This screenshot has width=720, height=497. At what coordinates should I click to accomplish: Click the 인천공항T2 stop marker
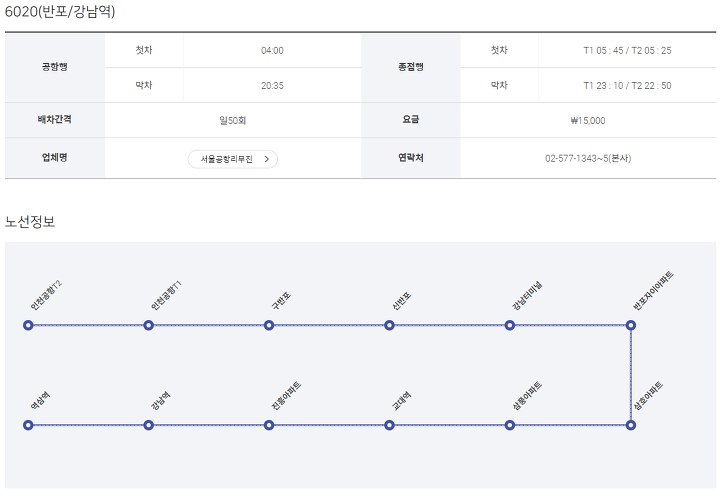pos(28,325)
